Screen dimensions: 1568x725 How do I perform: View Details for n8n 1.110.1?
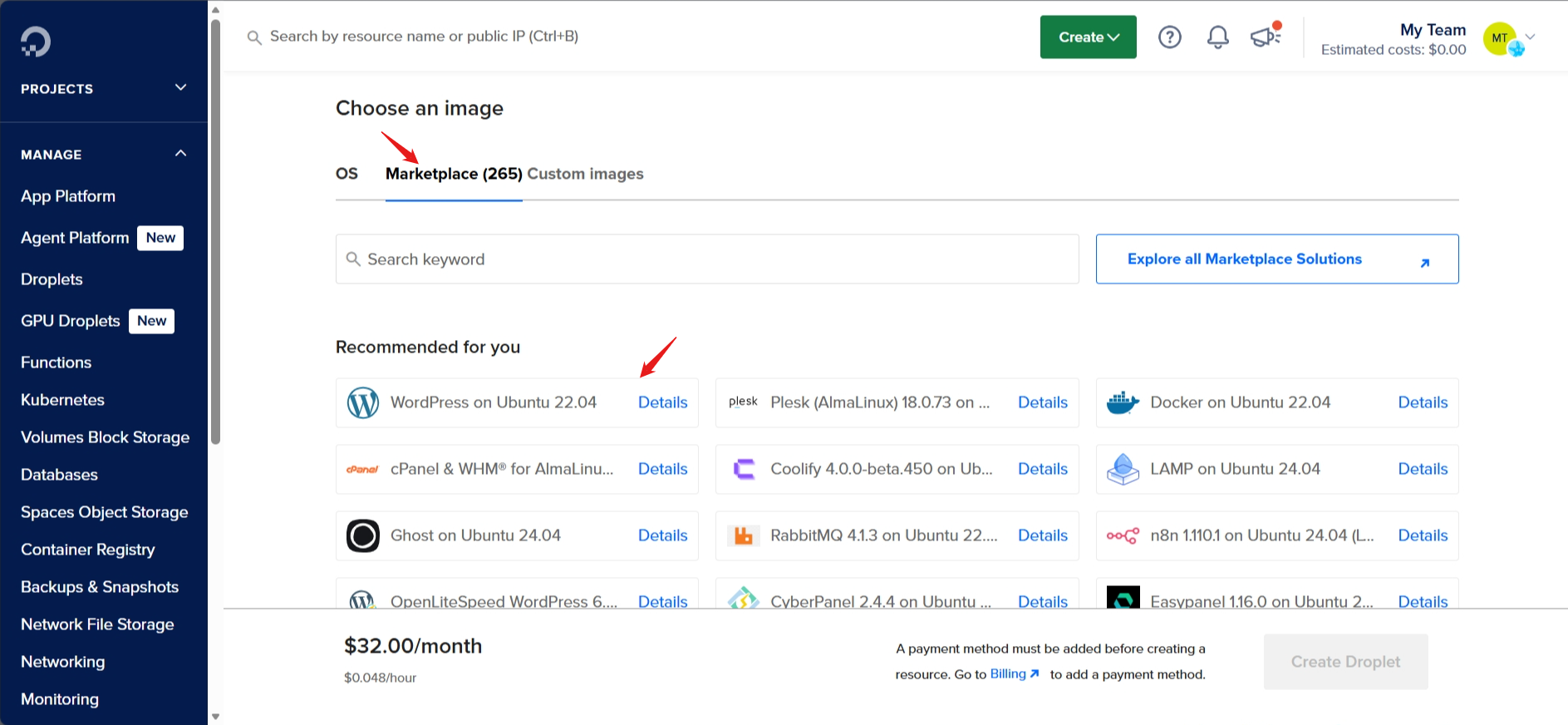click(1423, 535)
